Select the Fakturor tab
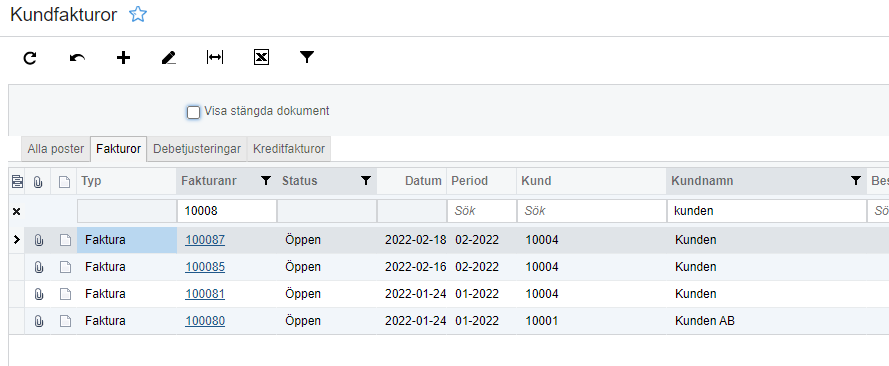 click(118, 149)
